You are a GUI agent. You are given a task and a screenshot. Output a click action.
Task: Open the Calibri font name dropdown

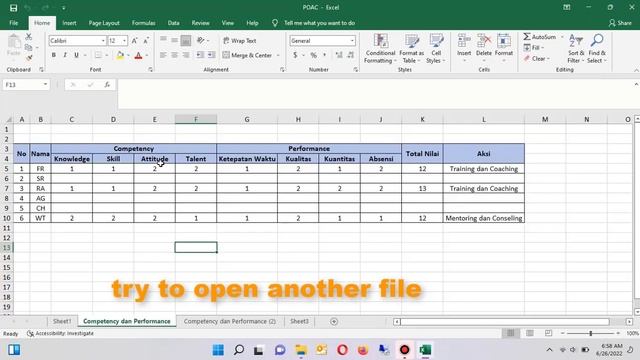[103, 41]
